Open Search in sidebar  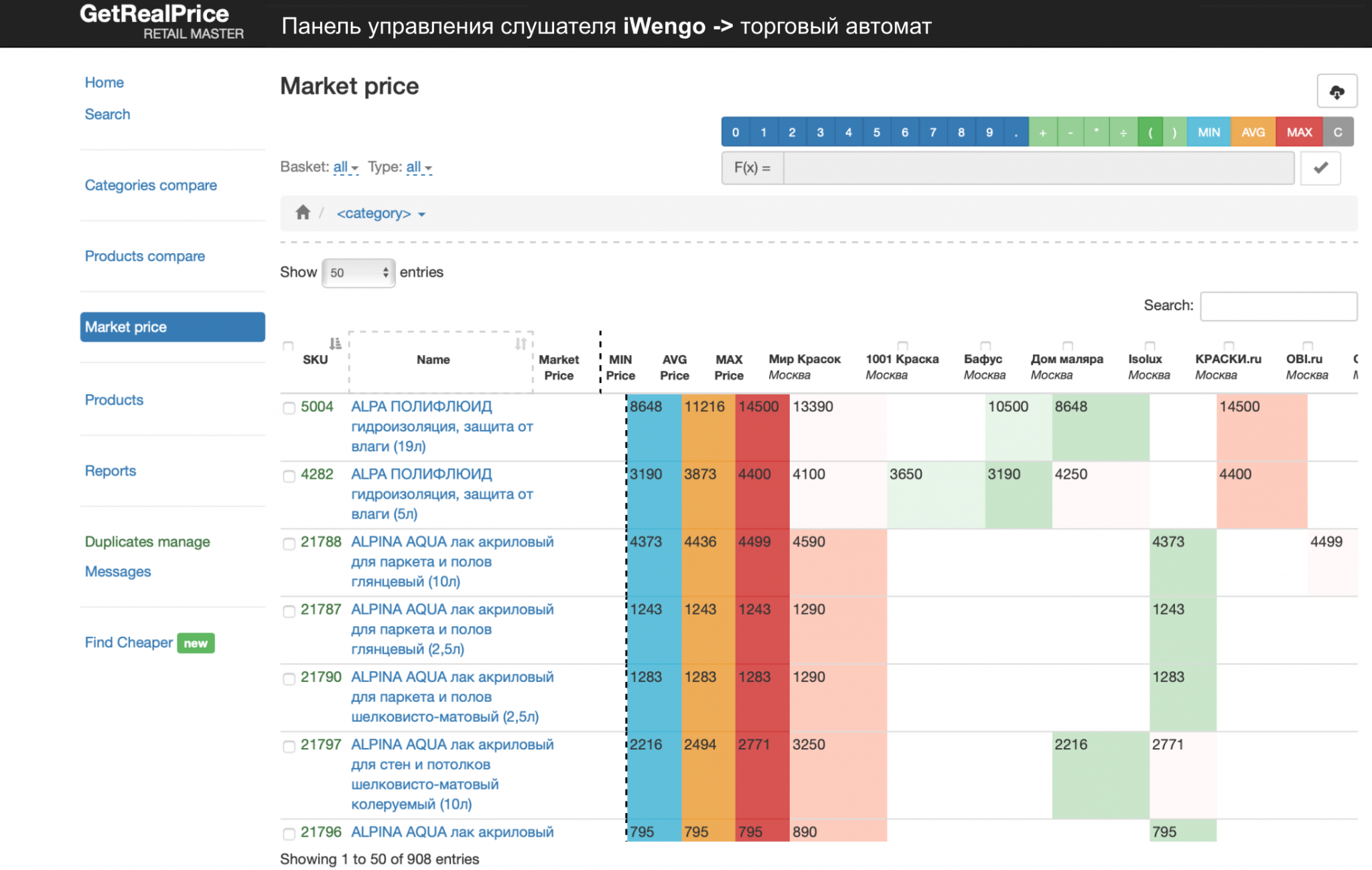tap(107, 114)
